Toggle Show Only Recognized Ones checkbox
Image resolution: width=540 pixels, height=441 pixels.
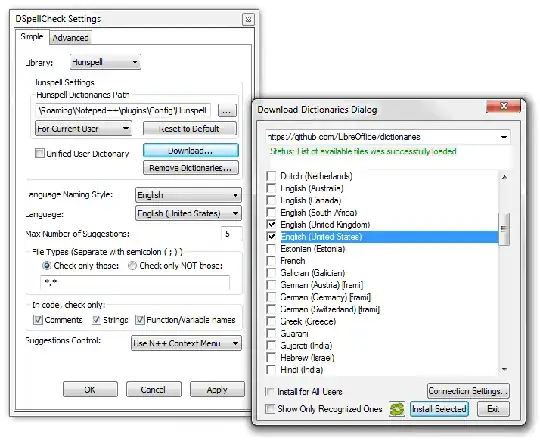pos(270,409)
